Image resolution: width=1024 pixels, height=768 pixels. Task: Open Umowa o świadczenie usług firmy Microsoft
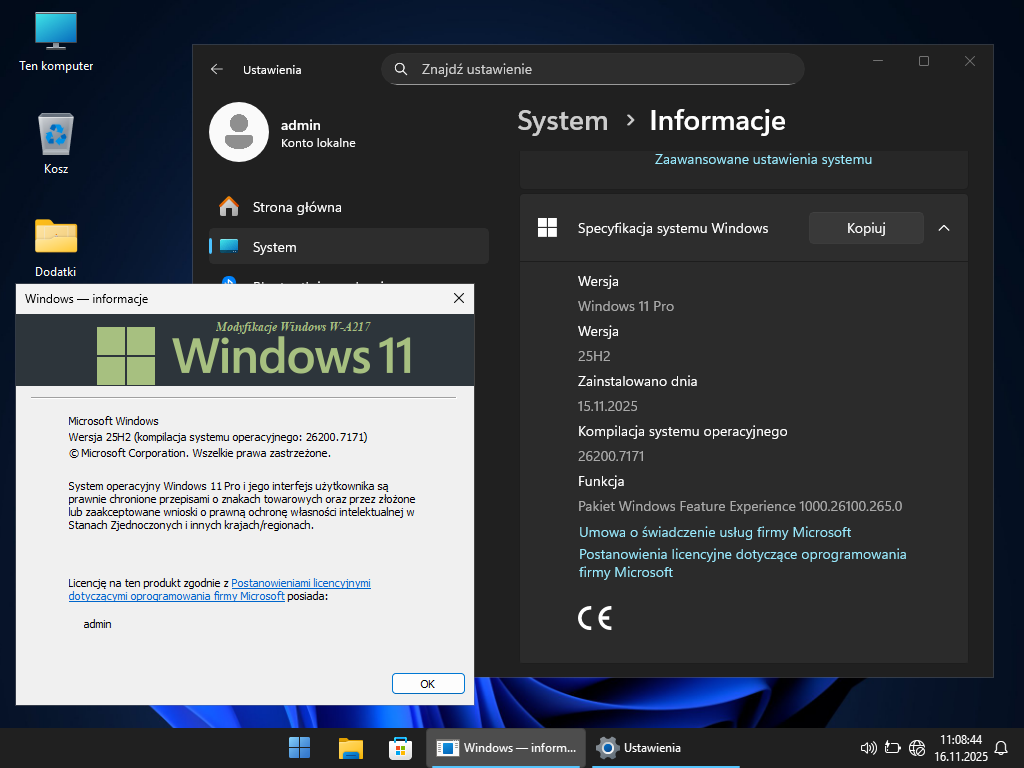[715, 532]
